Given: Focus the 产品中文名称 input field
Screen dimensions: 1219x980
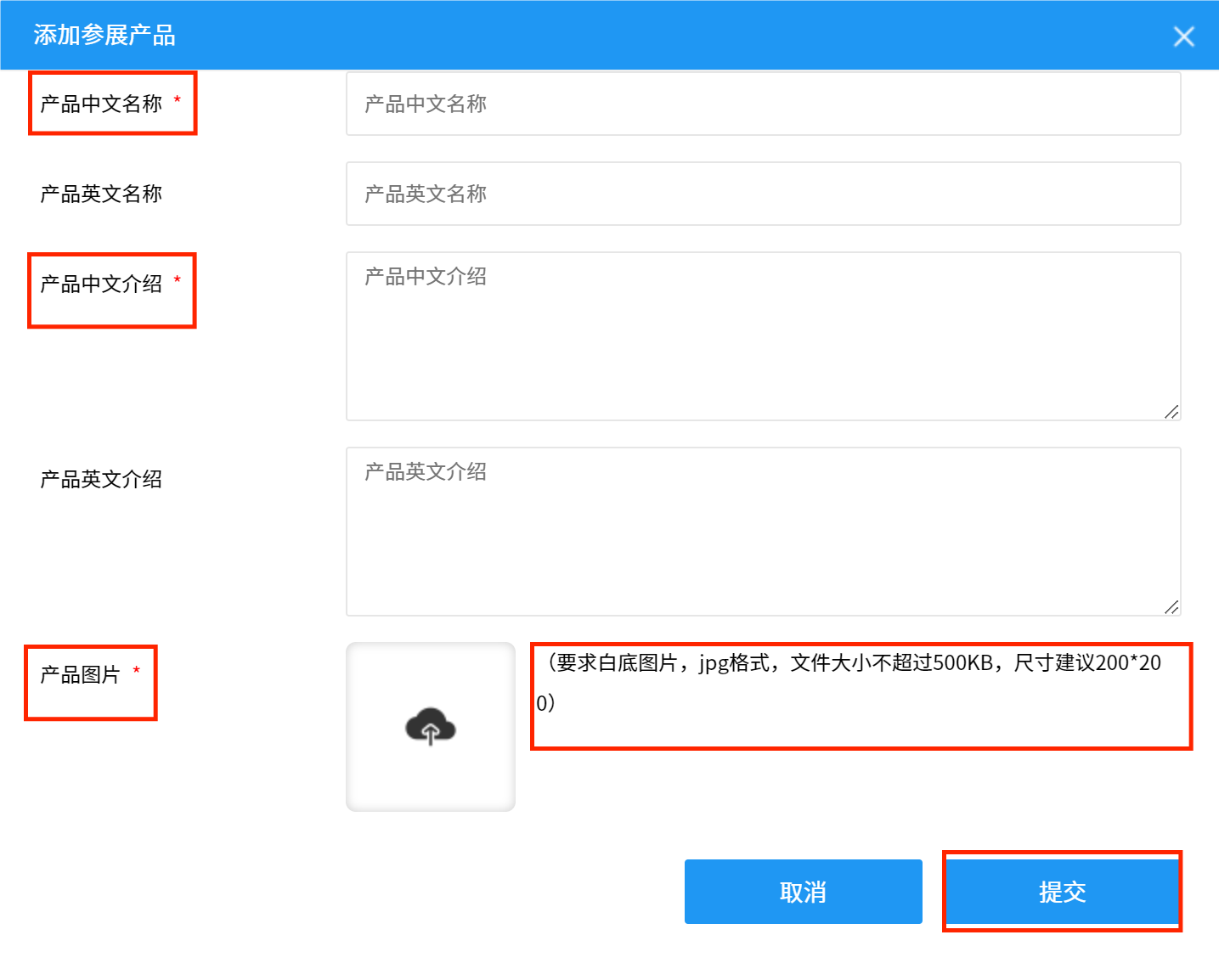Looking at the screenshot, I should pyautogui.click(x=762, y=104).
